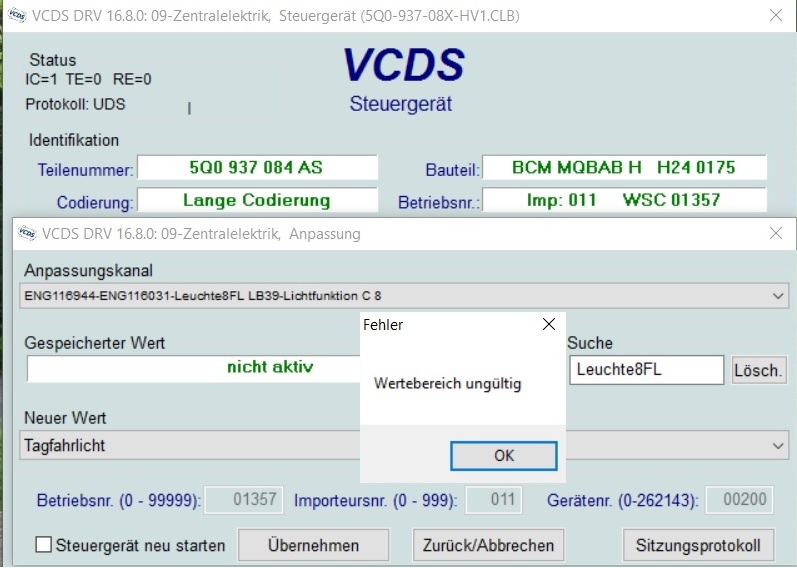Click the Betriebsnr. field showing 01357
The width and height of the screenshot is (797, 568).
tap(243, 500)
